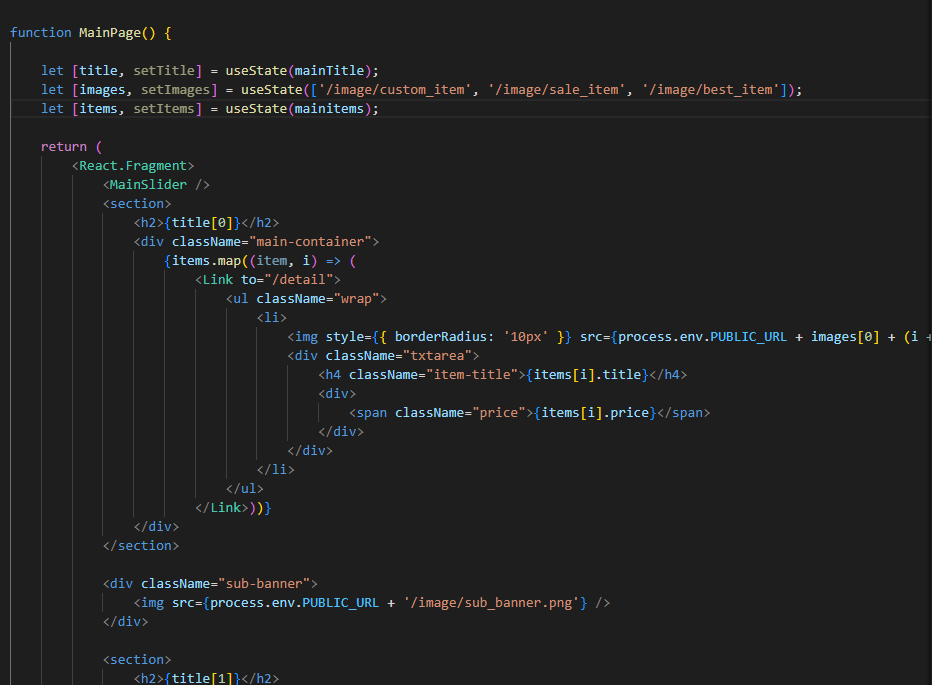Click the {title[0]} expression in the h2
Image resolution: width=932 pixels, height=685 pixels.
click(202, 223)
